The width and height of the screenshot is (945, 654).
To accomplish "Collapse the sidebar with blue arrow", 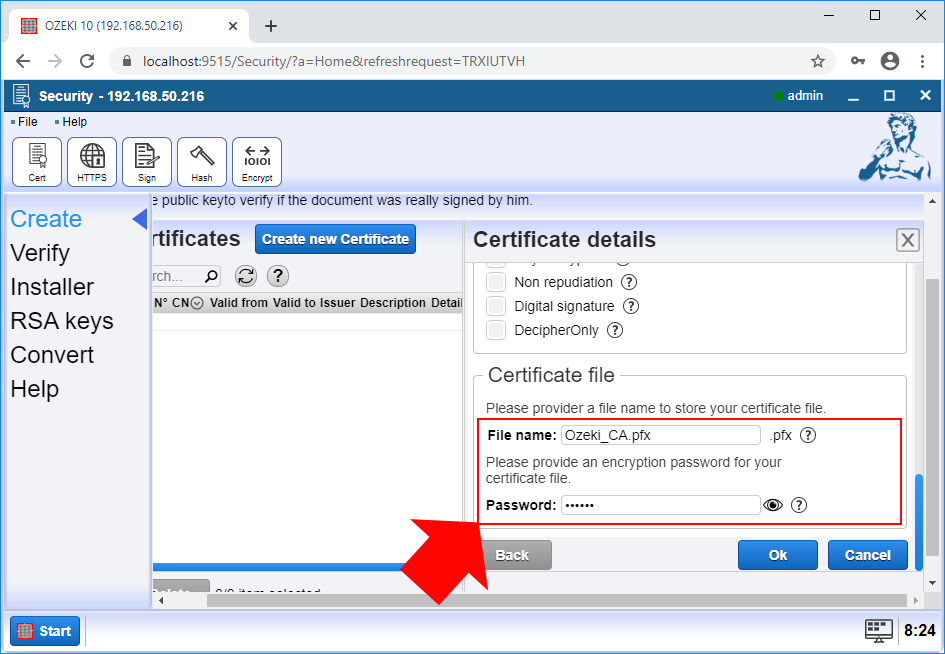I will point(140,219).
